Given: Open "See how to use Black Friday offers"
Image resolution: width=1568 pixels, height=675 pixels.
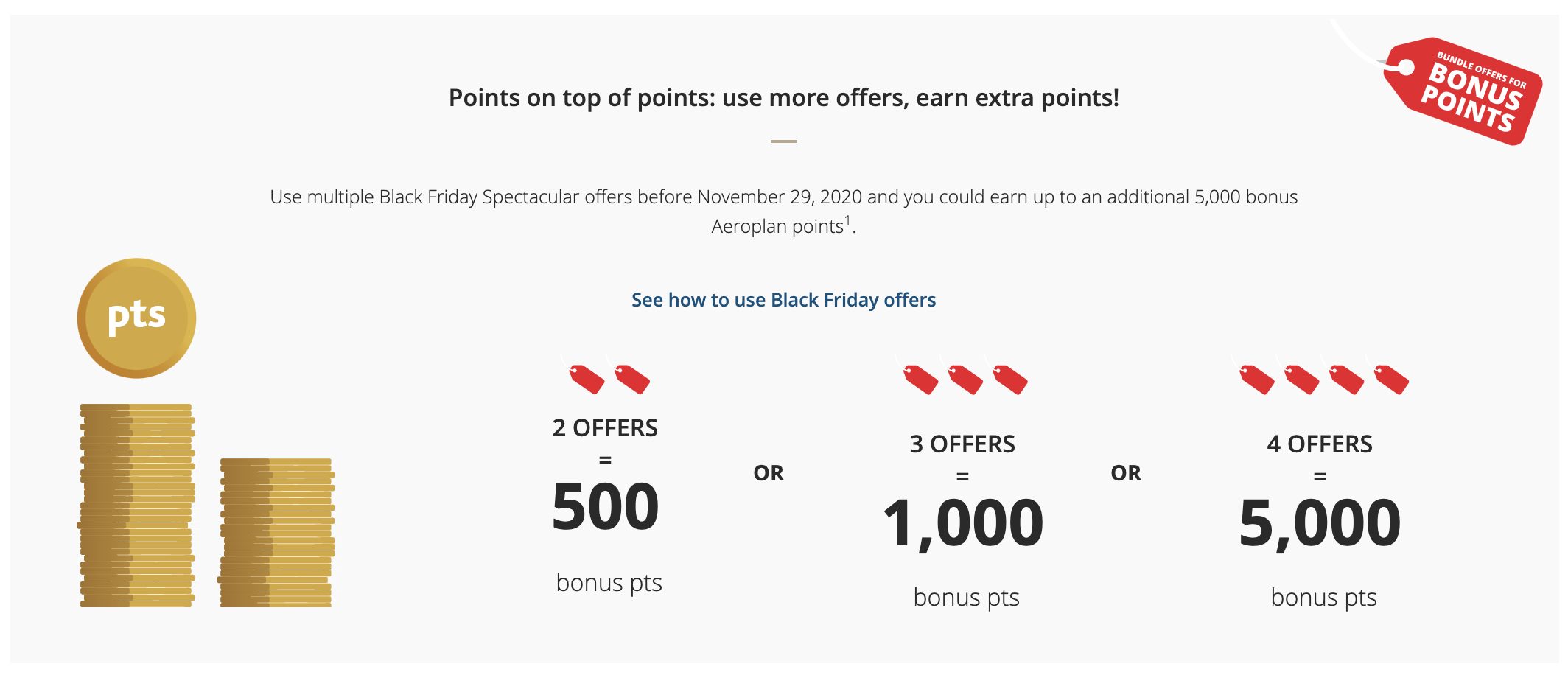Looking at the screenshot, I should coord(783,300).
